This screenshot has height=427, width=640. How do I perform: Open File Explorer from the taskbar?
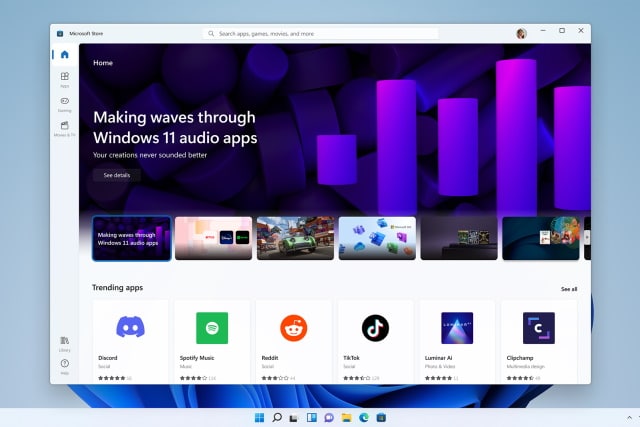coord(346,416)
